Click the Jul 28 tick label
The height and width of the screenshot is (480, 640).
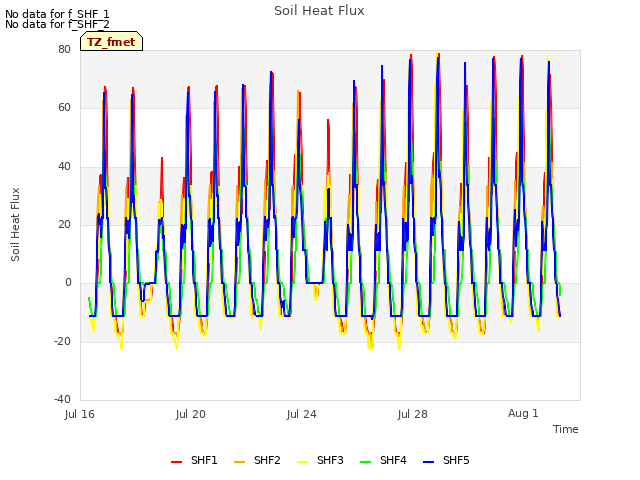(413, 414)
